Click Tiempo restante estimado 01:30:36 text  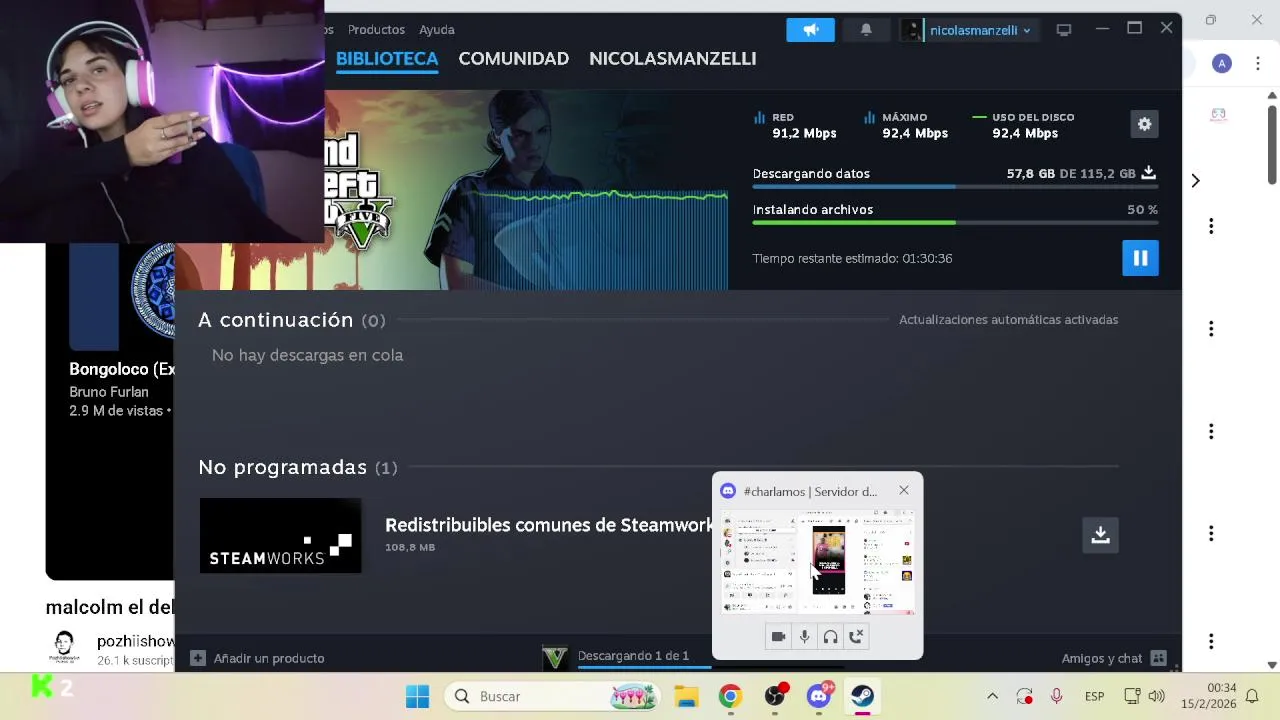point(852,258)
